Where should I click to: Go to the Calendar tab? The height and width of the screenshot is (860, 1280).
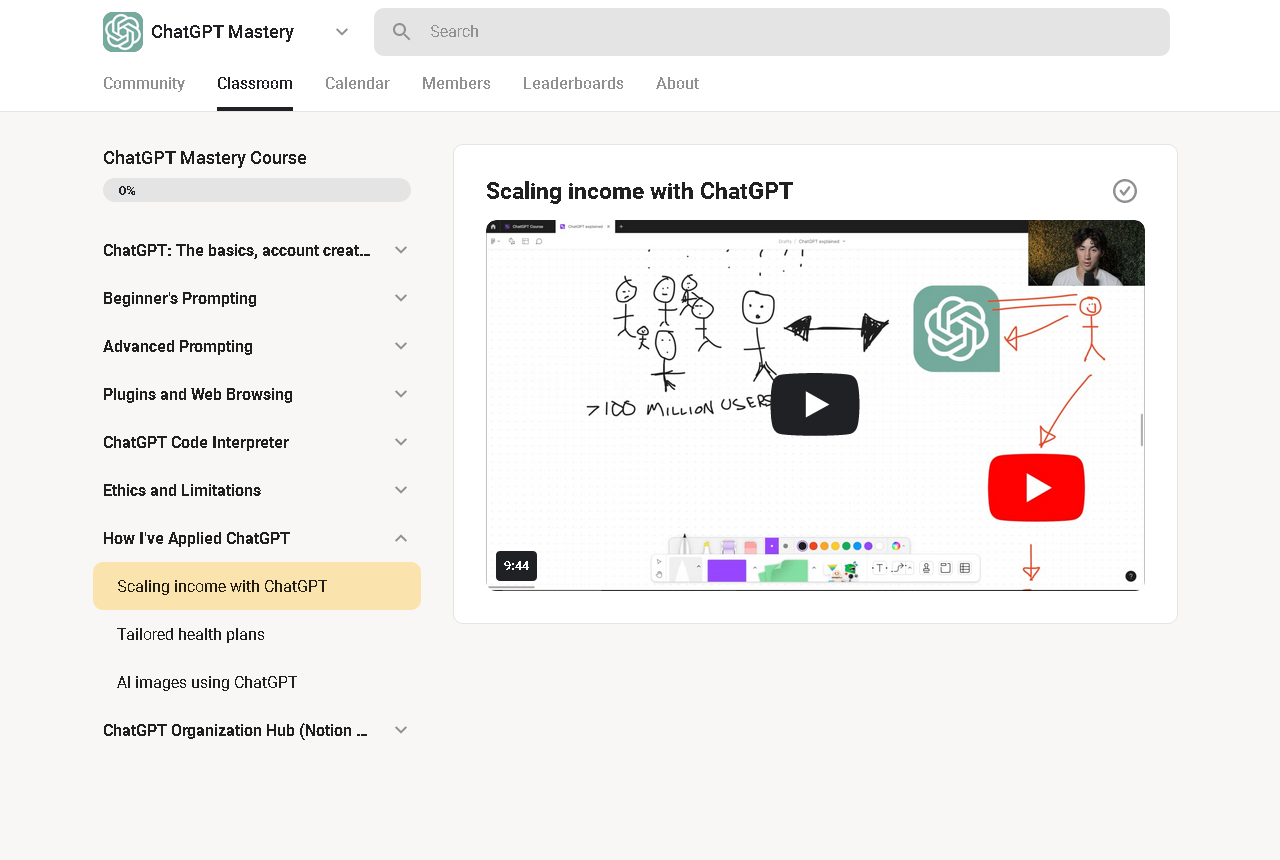(x=357, y=84)
